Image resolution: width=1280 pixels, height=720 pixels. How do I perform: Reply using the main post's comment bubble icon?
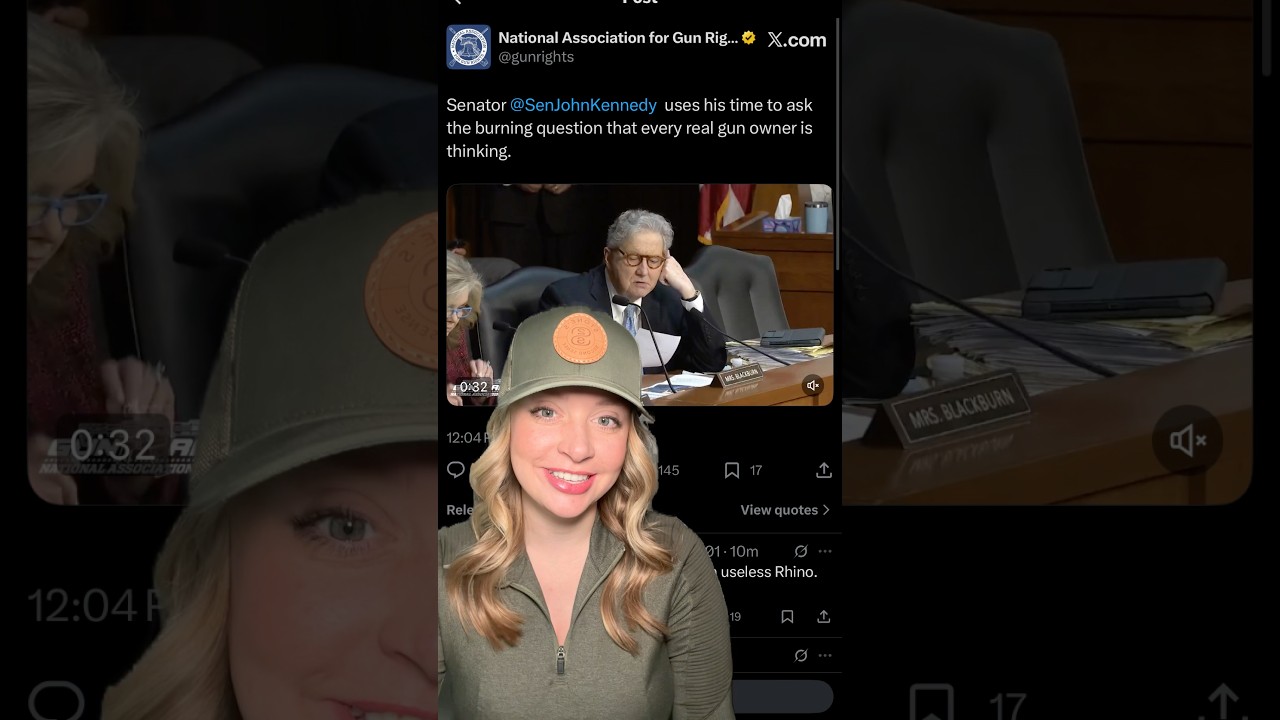tap(456, 470)
